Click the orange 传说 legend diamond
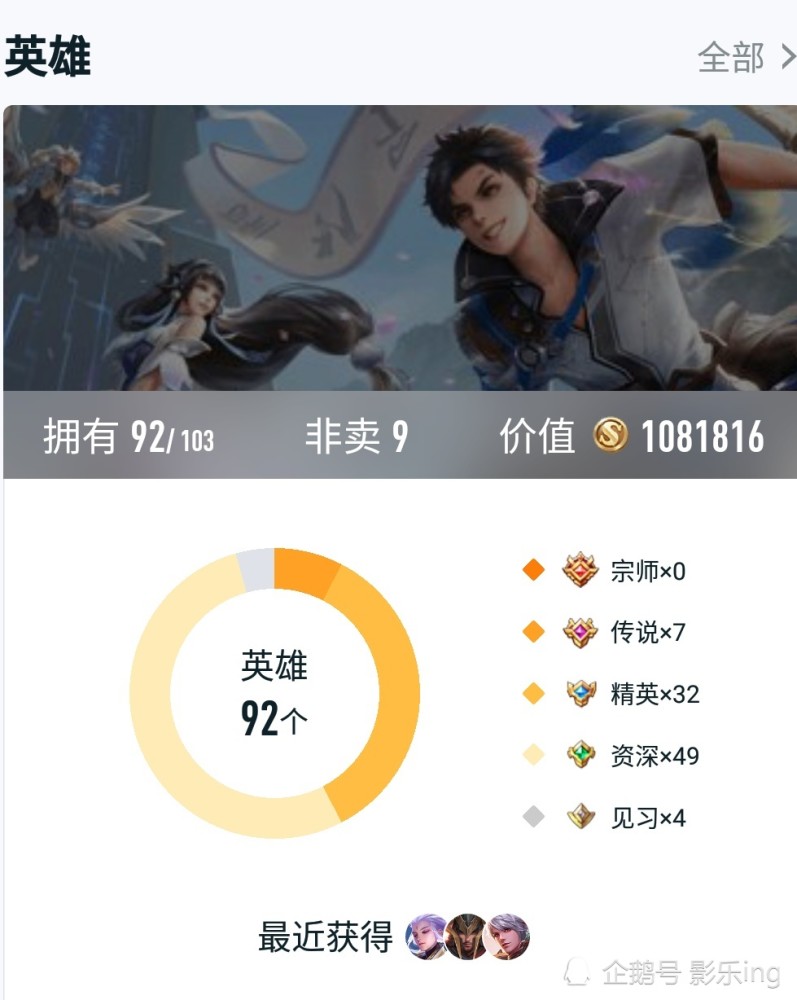The height and width of the screenshot is (1000, 797). click(x=533, y=631)
